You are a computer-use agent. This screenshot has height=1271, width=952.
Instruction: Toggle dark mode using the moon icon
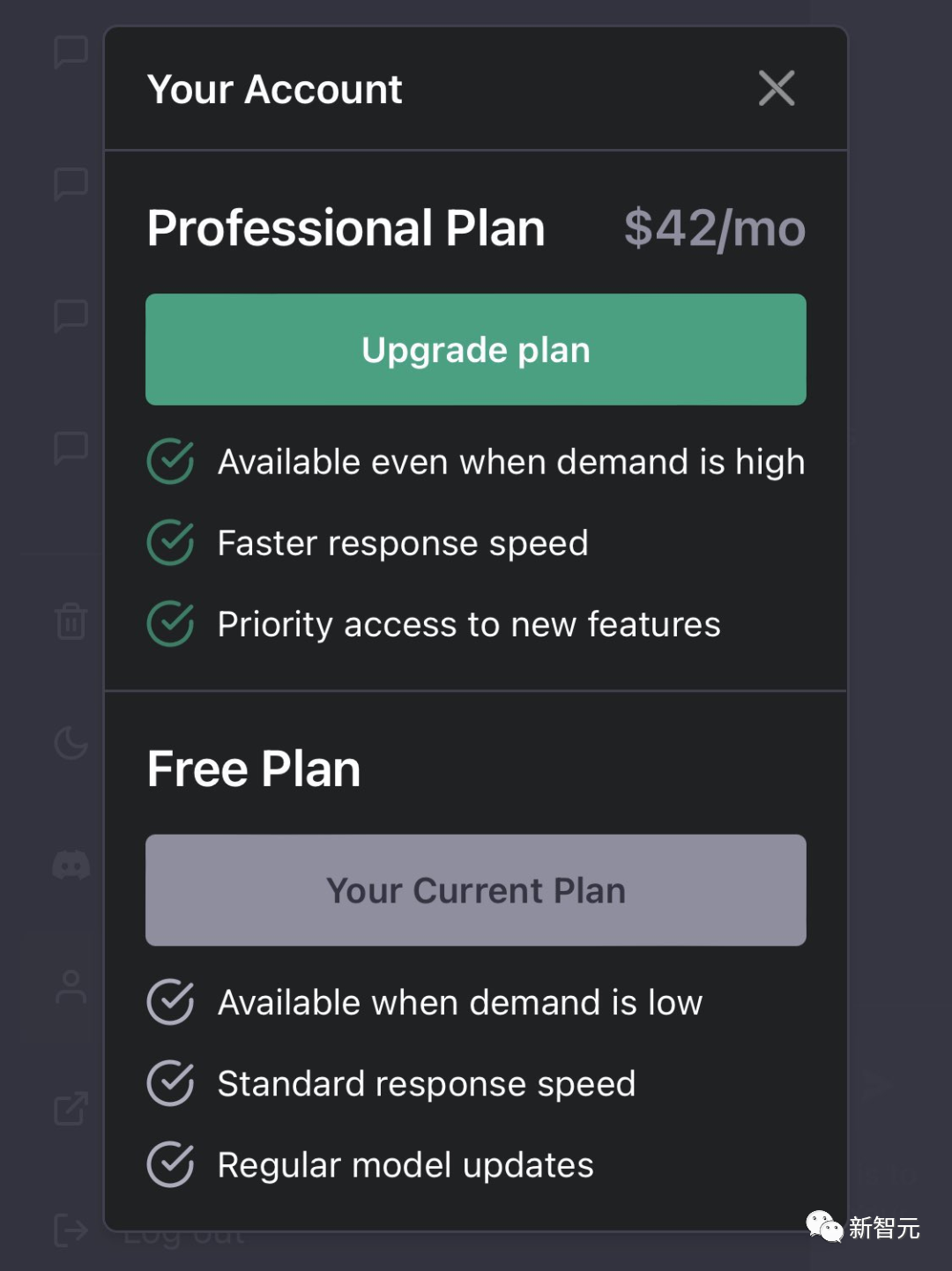pyautogui.click(x=71, y=743)
